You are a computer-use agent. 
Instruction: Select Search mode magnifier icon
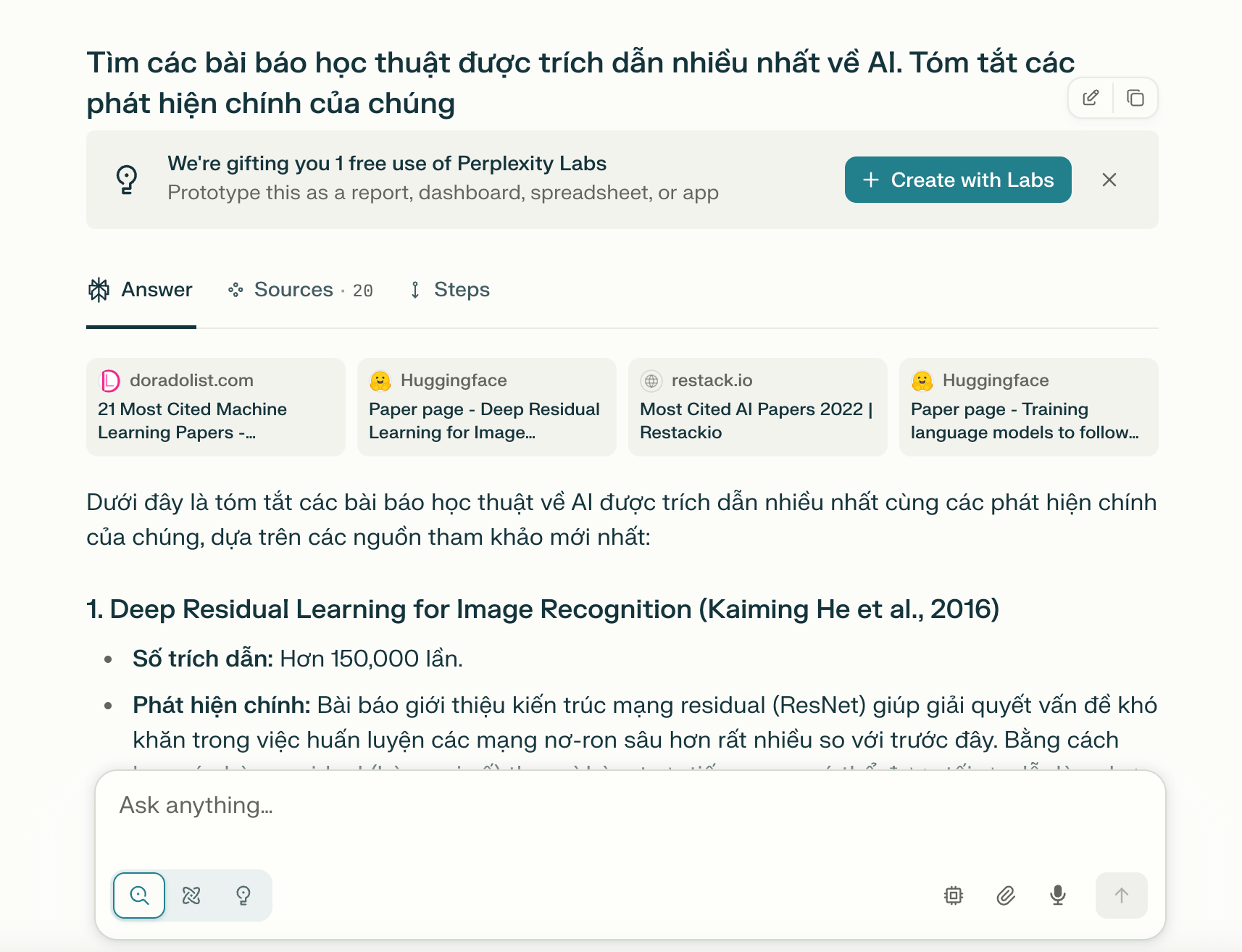(x=139, y=895)
